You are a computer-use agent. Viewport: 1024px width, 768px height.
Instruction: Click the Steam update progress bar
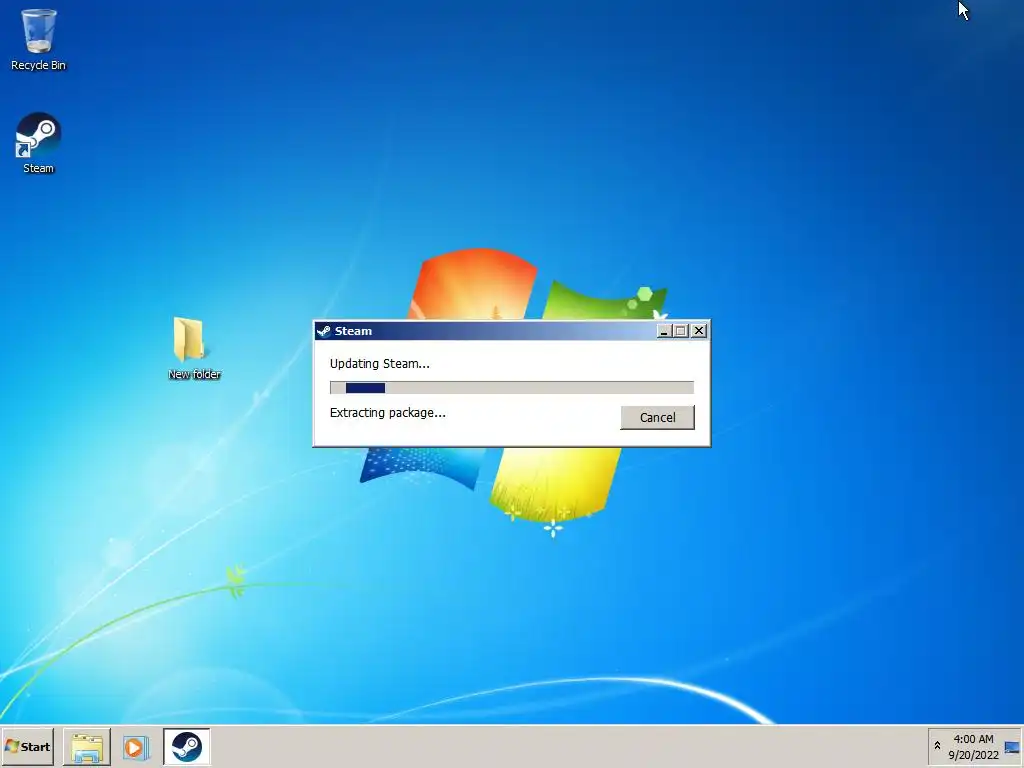click(512, 388)
